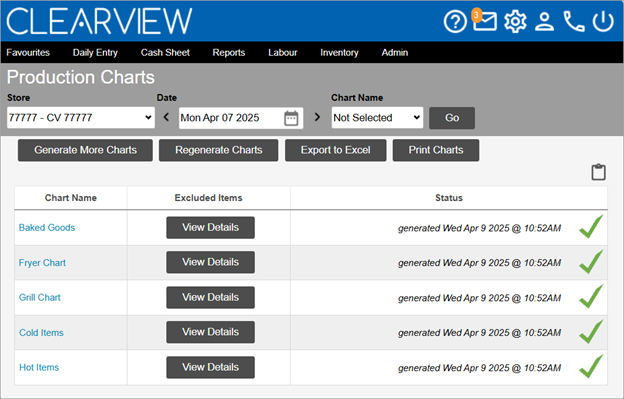Viewport: 624px width, 399px height.
Task: Click the green checkmark for Cold Items
Action: coord(591,331)
